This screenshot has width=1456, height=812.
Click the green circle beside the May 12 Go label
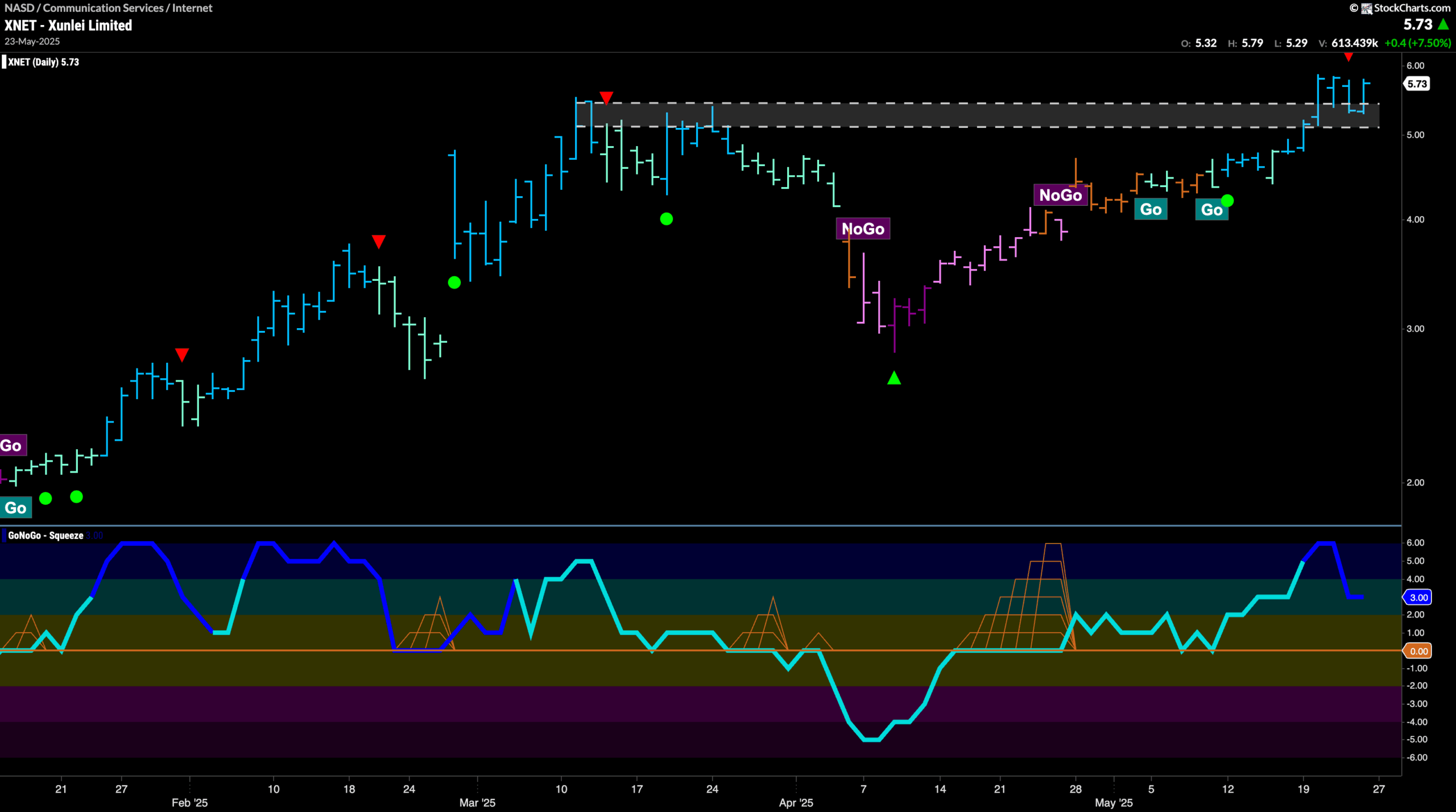(1227, 201)
